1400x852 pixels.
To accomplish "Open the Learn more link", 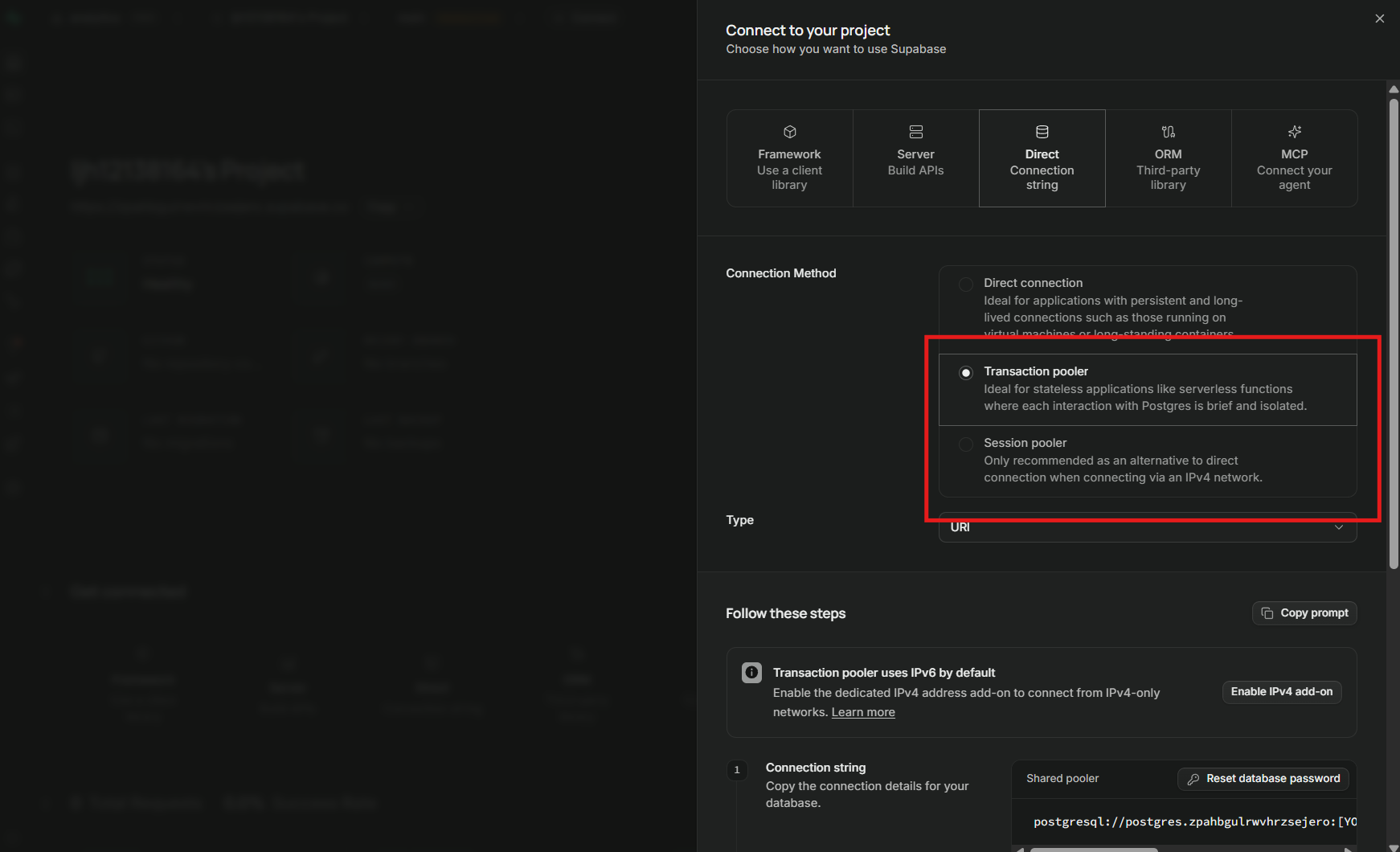I will point(863,712).
